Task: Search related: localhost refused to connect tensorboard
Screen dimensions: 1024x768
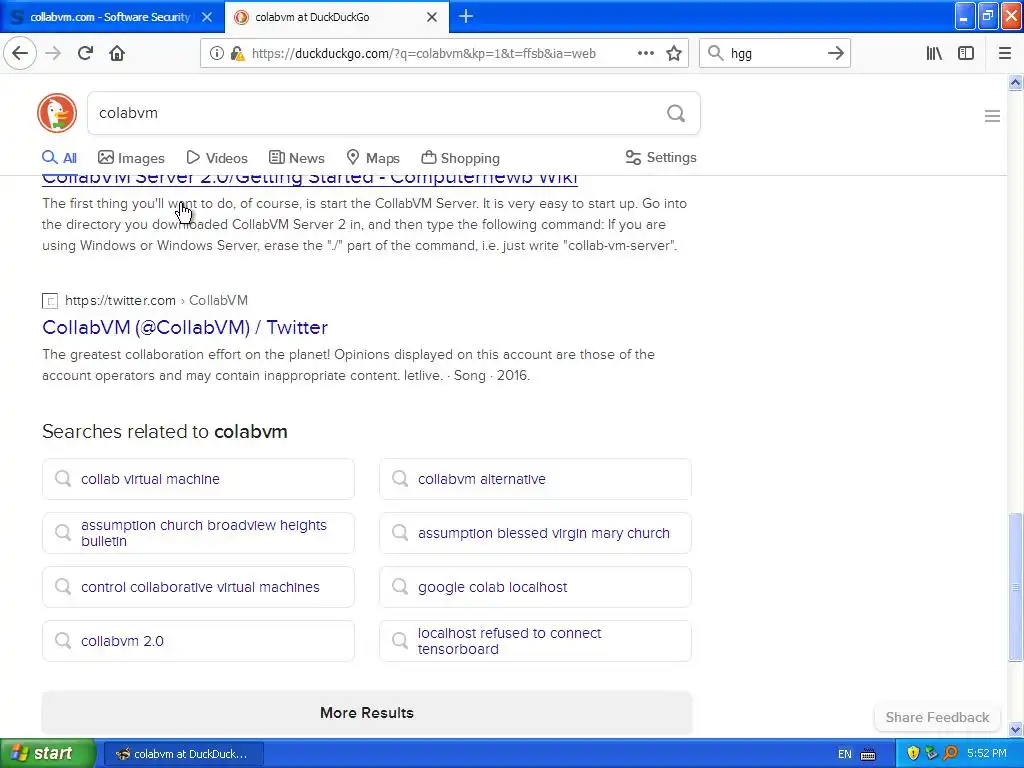Action: pyautogui.click(x=536, y=641)
